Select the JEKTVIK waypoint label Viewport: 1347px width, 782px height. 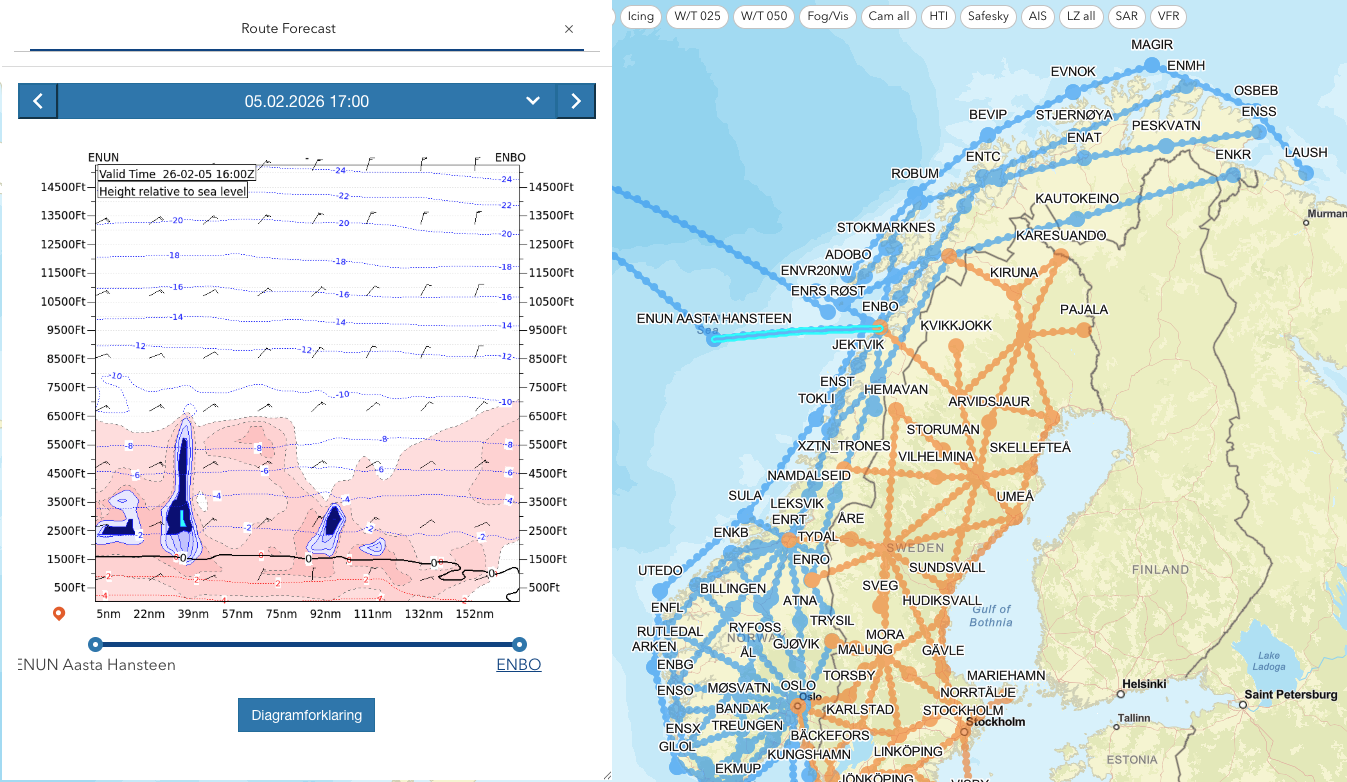[858, 344]
